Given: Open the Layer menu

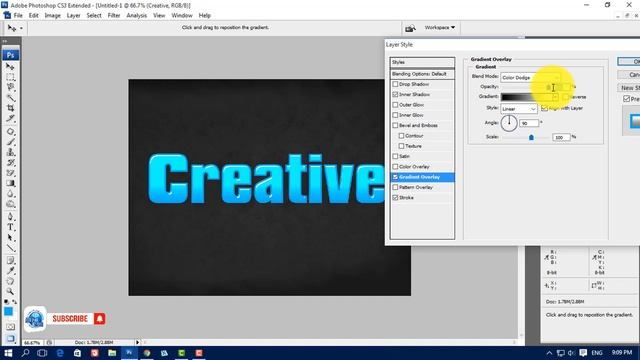Looking at the screenshot, I should tap(73, 16).
